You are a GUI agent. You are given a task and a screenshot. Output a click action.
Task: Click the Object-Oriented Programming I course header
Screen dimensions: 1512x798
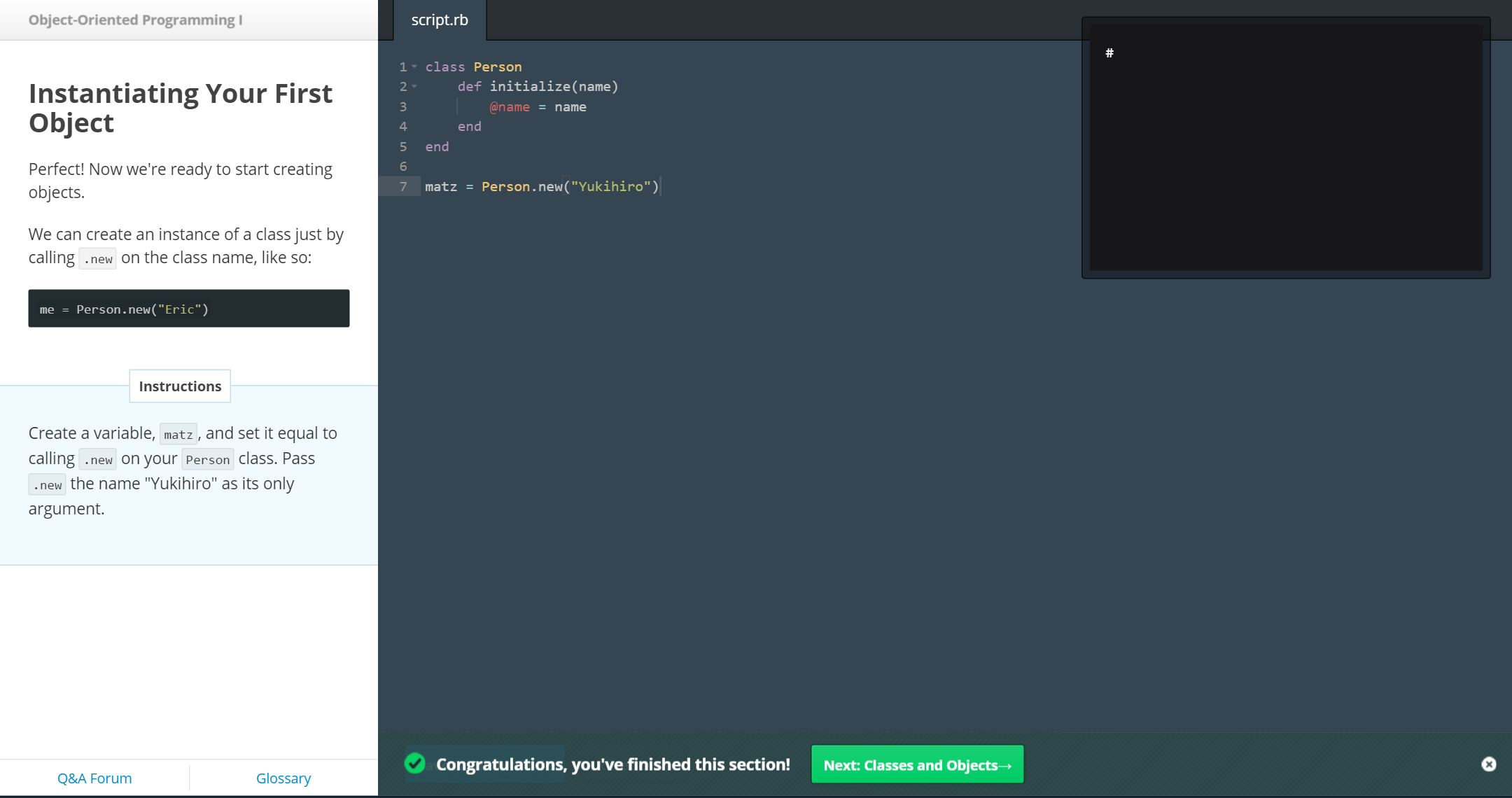pyautogui.click(x=135, y=20)
